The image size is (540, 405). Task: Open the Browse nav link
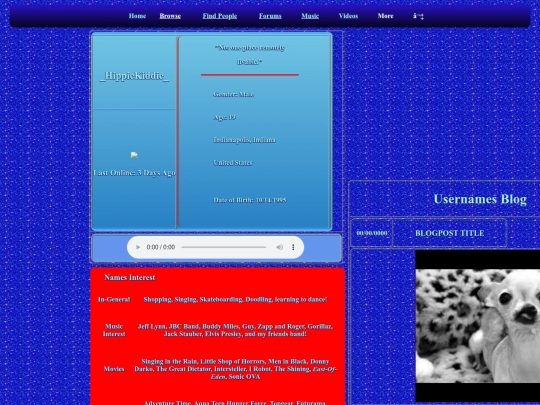tap(170, 16)
